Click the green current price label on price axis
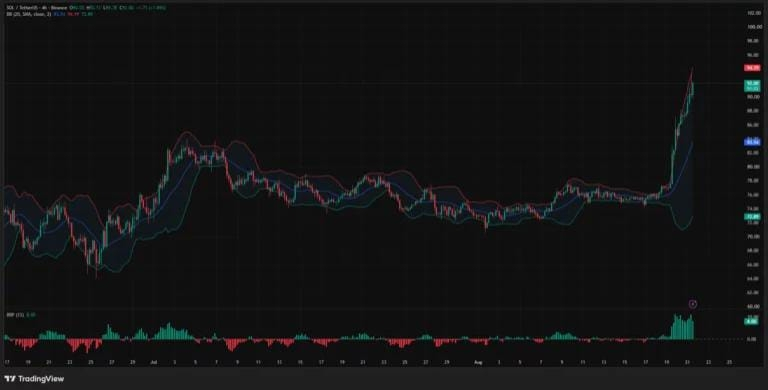Screen dimensions: 768x390 752,86
